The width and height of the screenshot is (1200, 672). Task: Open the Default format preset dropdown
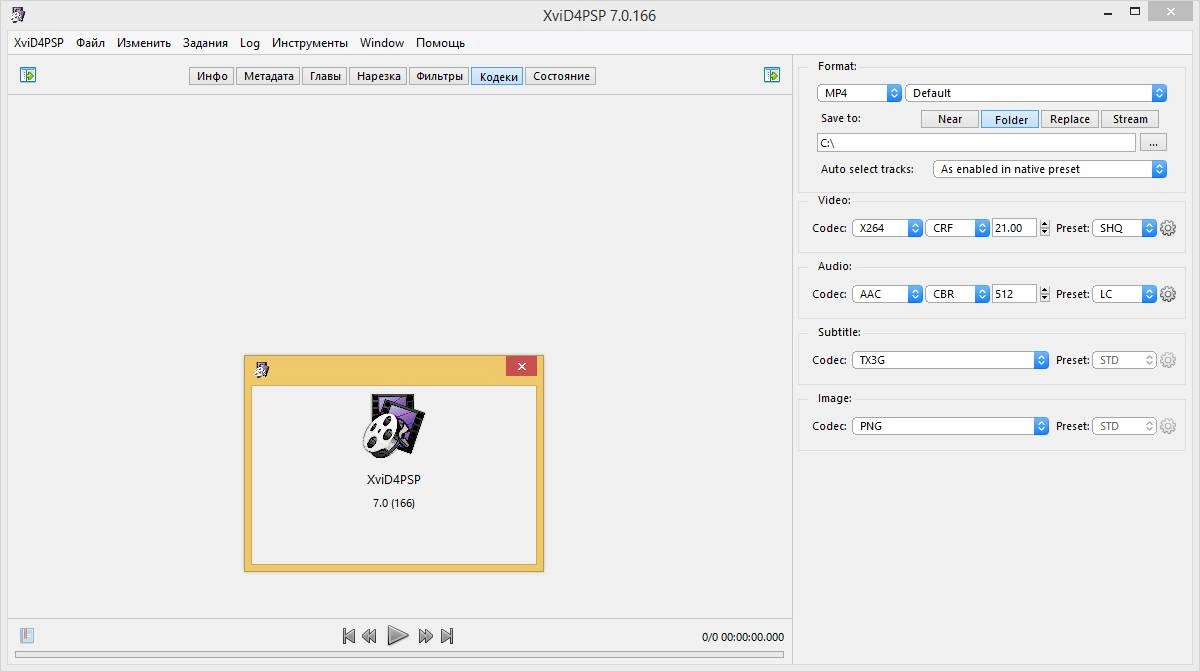pos(1036,93)
